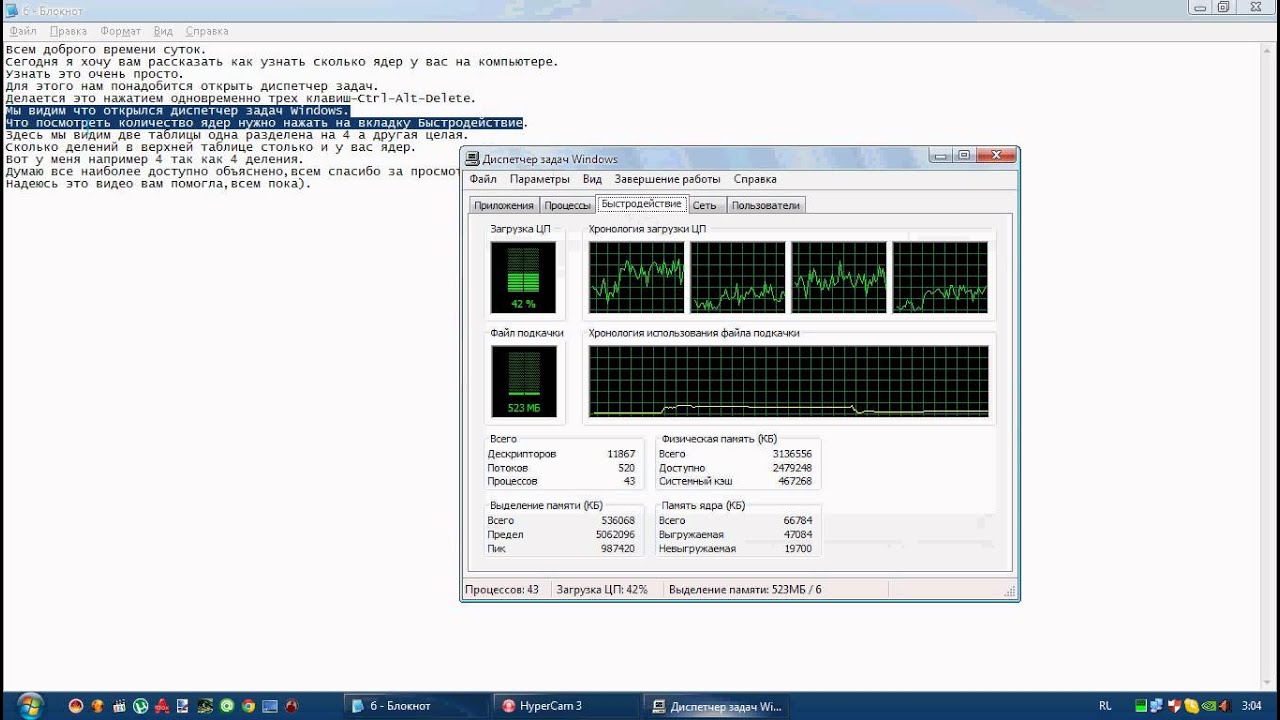Image resolution: width=1280 pixels, height=720 pixels.
Task: Switch to the Пользователи tab
Action: point(766,205)
